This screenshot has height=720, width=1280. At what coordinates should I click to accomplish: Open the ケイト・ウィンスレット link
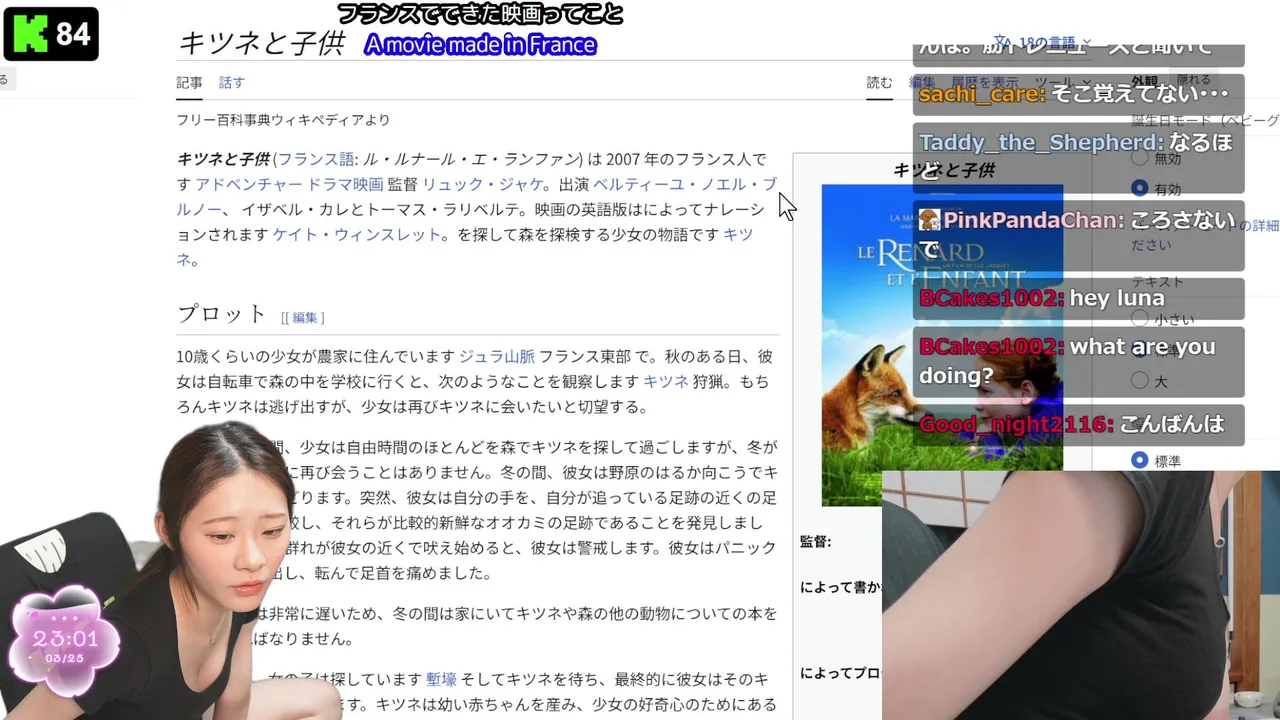pyautogui.click(x=357, y=234)
